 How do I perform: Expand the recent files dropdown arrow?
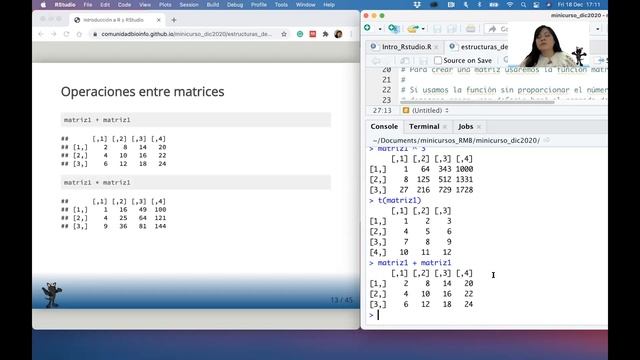click(423, 29)
